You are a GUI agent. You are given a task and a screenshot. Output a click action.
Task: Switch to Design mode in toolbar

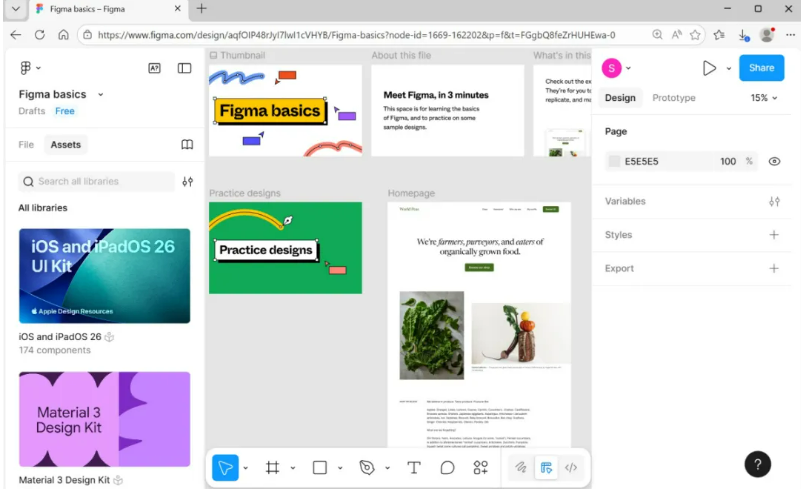546,468
